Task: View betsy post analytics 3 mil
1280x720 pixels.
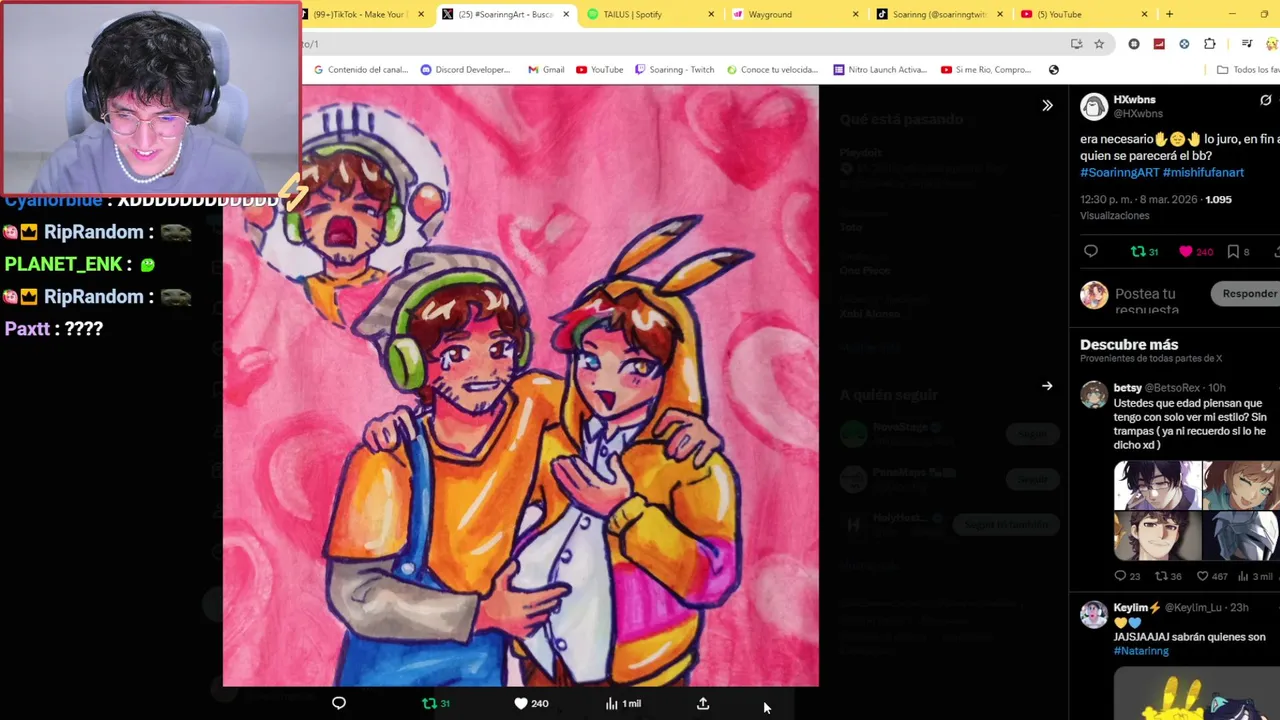Action: coord(1255,576)
